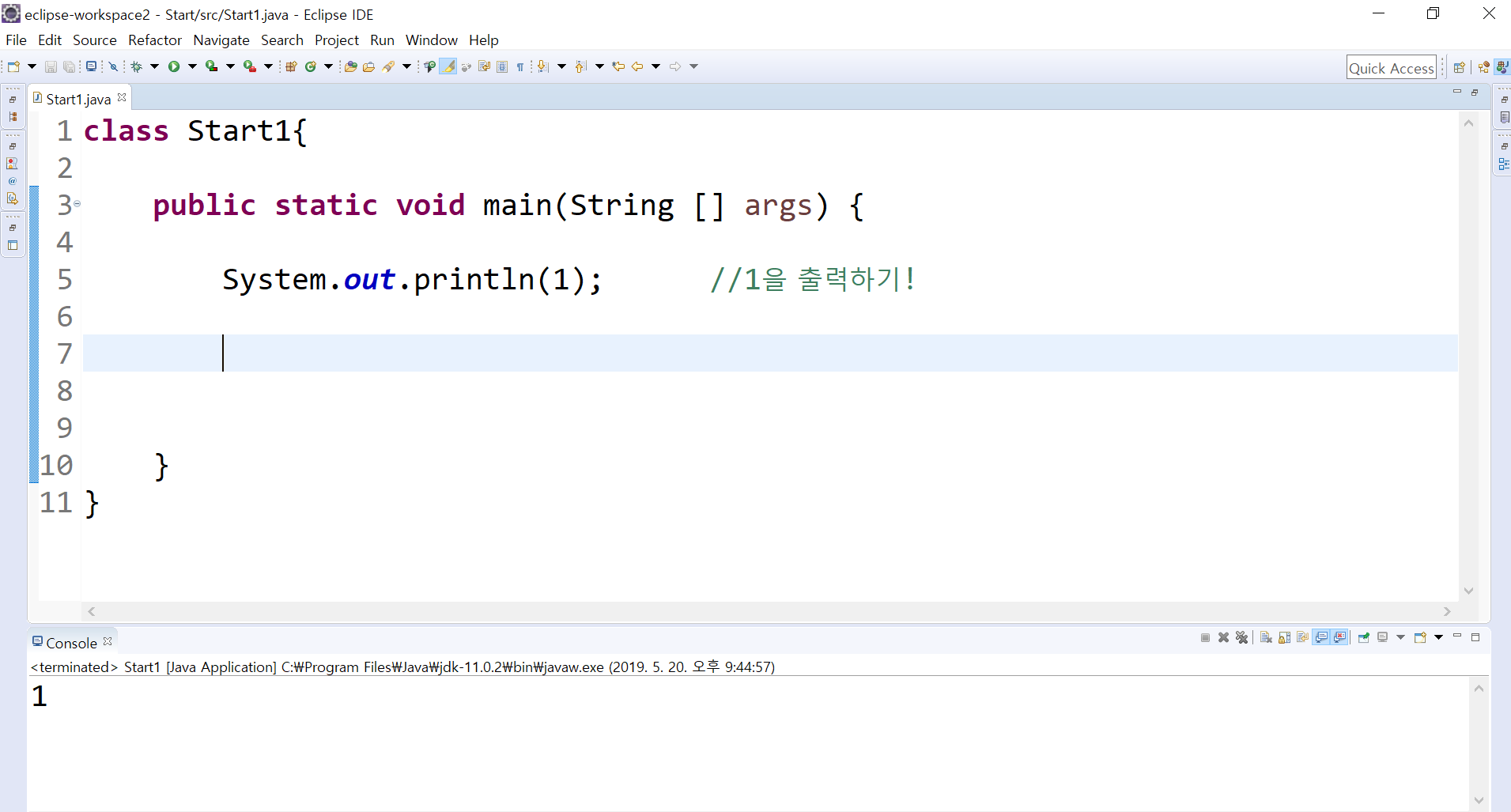The width and height of the screenshot is (1511, 812).
Task: Open the Project menu
Action: click(337, 40)
